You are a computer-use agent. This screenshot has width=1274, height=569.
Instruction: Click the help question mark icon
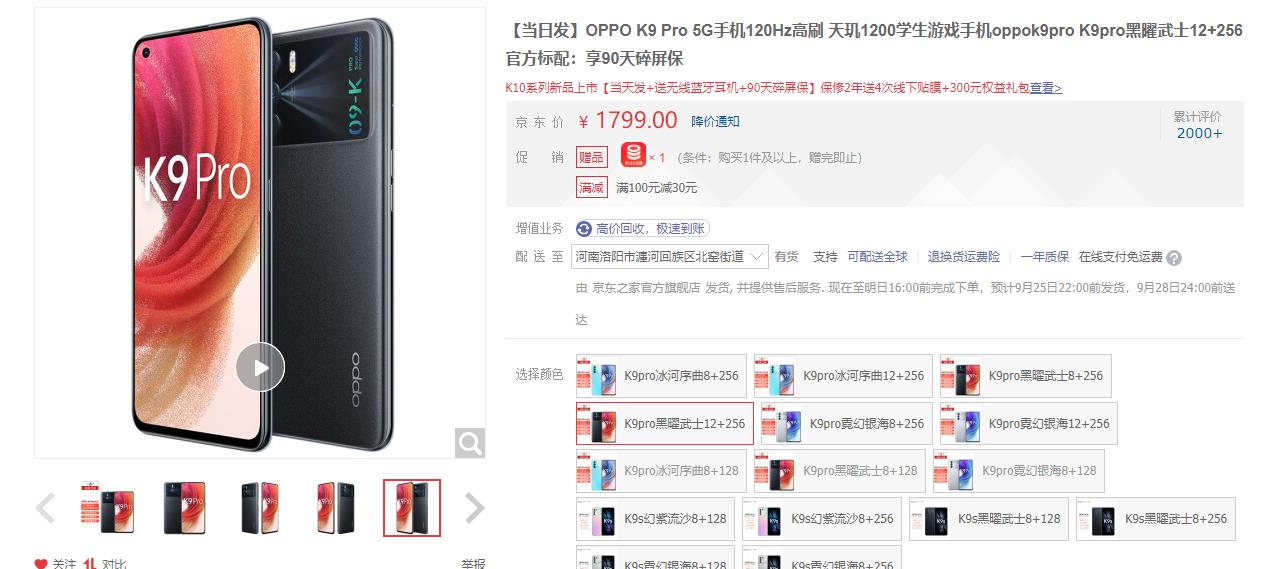coord(1174,258)
